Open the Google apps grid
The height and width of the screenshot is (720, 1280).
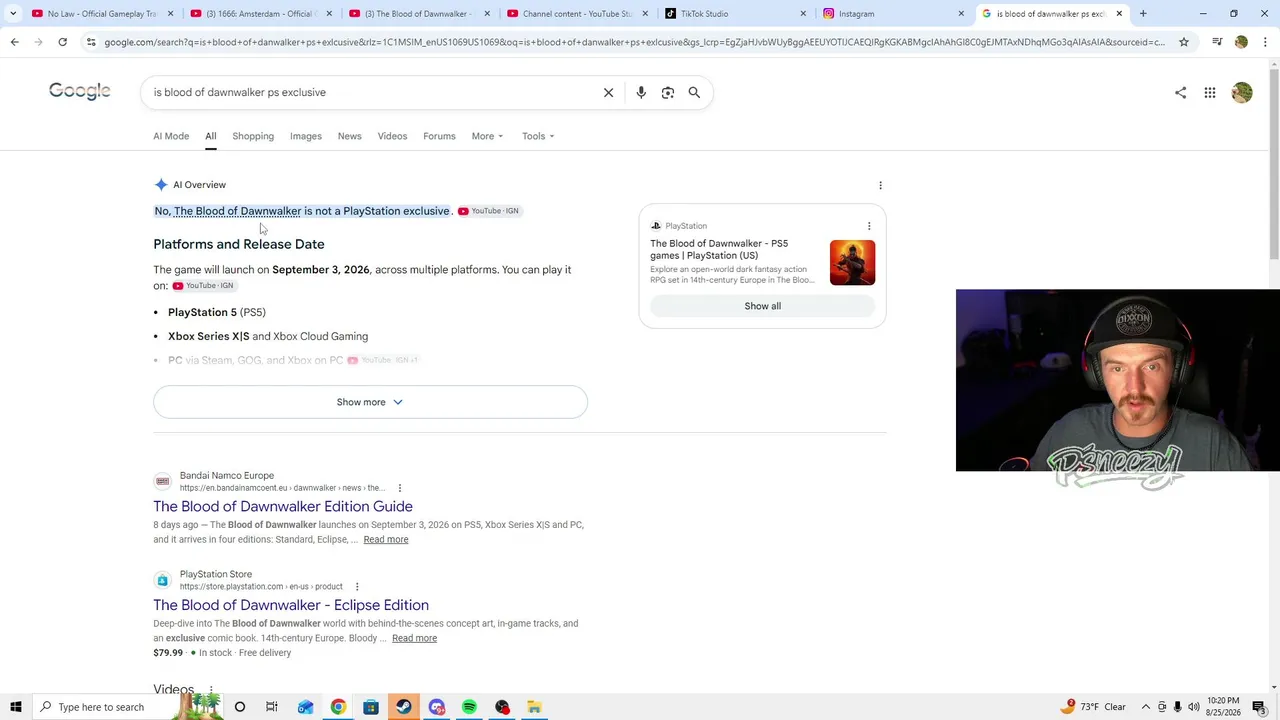point(1210,93)
